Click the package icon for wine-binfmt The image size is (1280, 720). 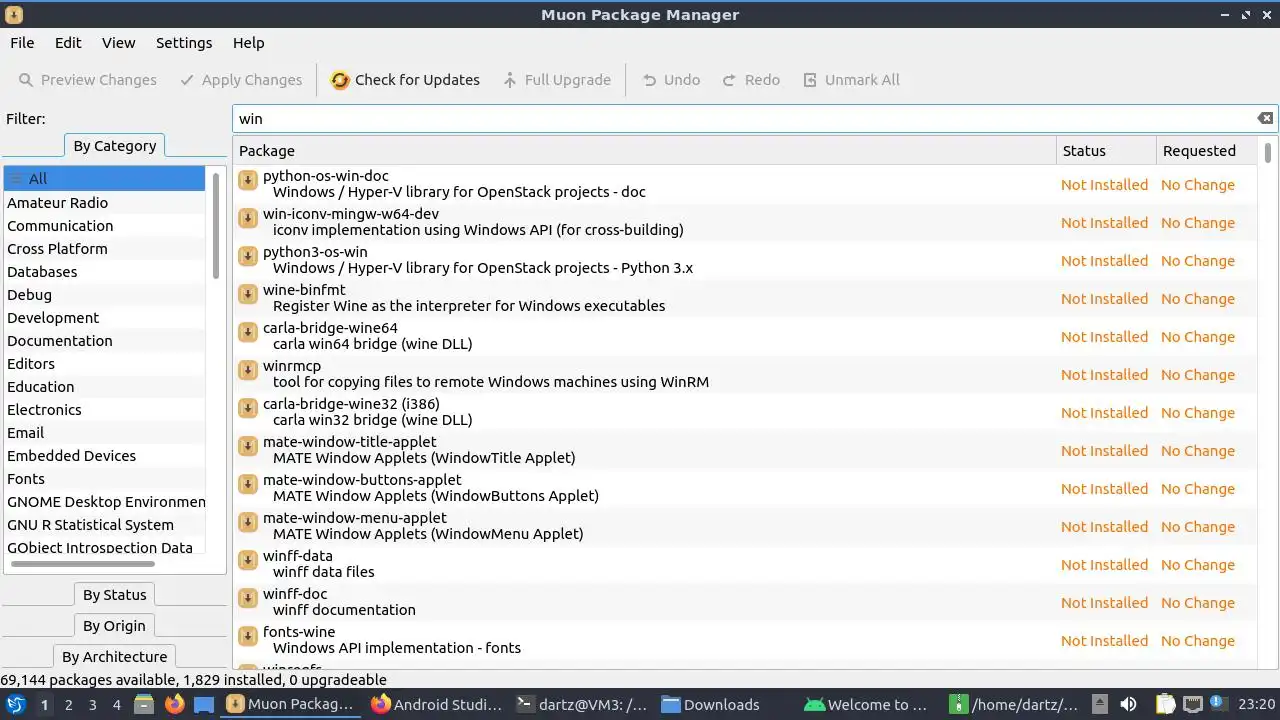(x=248, y=294)
